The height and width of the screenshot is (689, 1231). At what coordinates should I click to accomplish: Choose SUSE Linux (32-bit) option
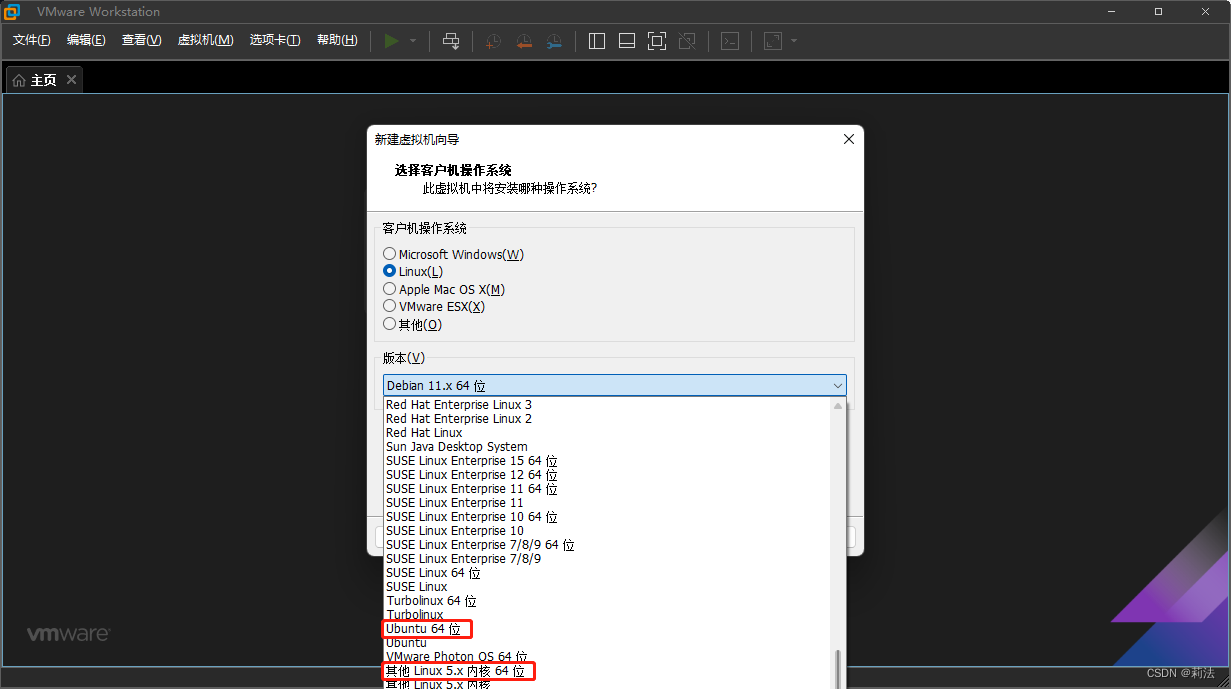tap(607, 587)
